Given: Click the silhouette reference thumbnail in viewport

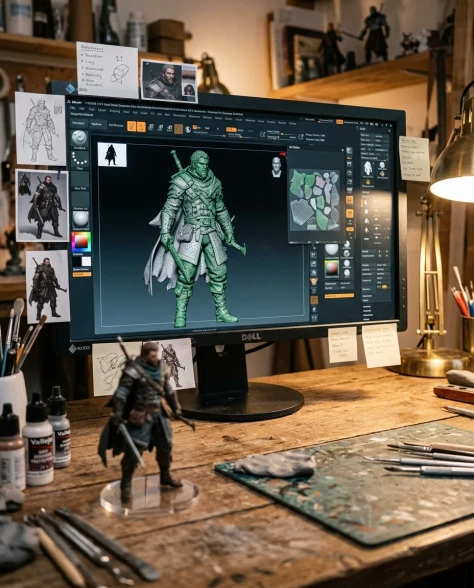Looking at the screenshot, I should point(112,155).
